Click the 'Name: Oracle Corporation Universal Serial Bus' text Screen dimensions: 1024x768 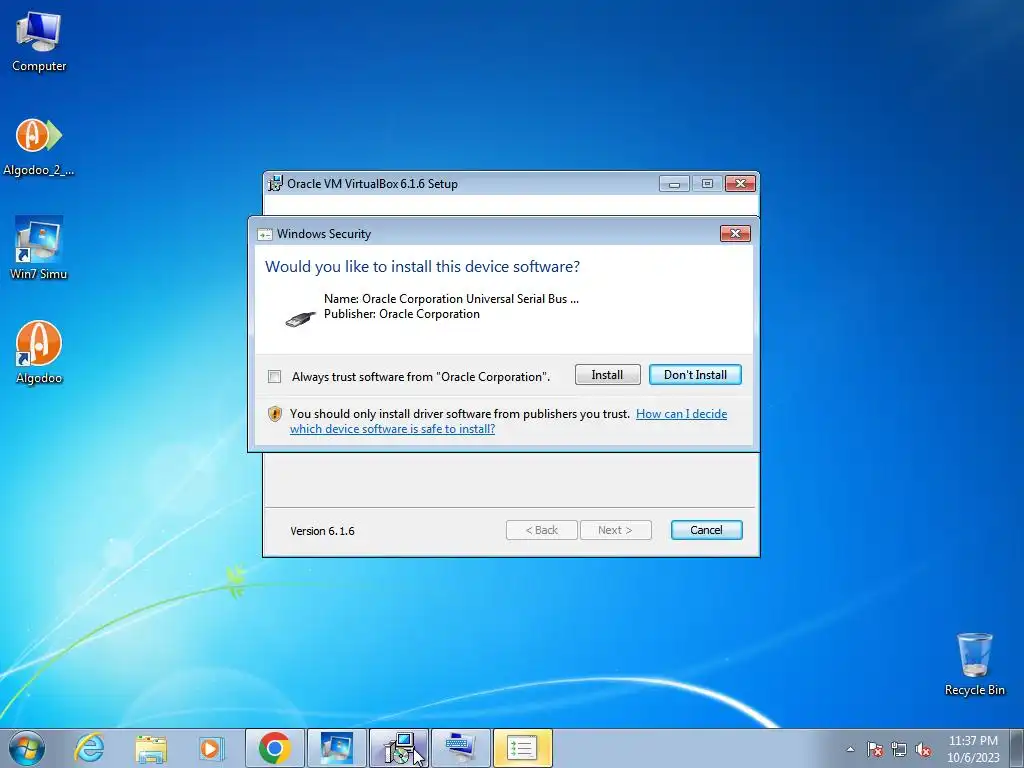click(451, 299)
